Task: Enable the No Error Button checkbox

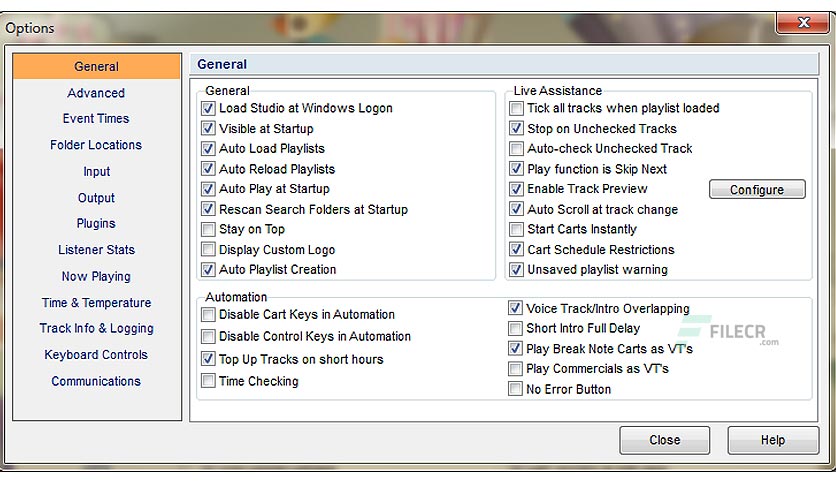Action: (x=516, y=390)
